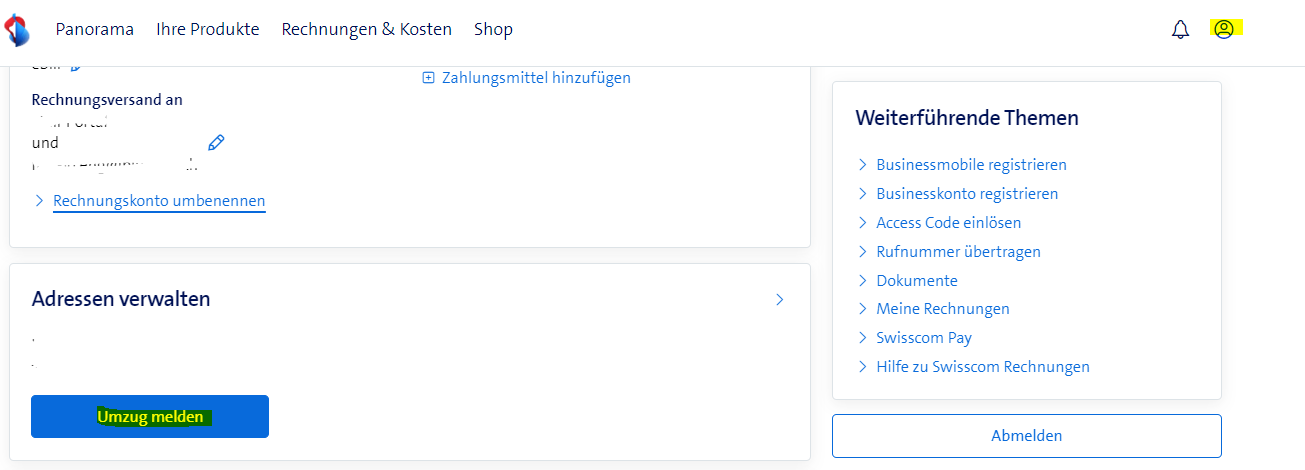Open the Access Code einlösen link
The height and width of the screenshot is (470, 1305).
pyautogui.click(x=948, y=223)
